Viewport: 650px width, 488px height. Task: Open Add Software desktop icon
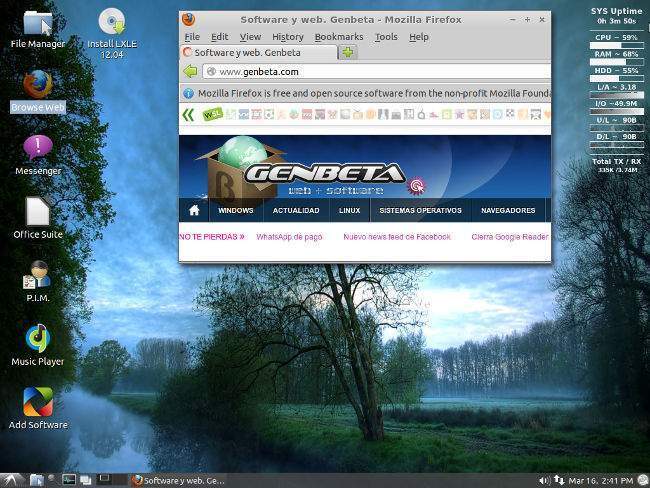pyautogui.click(x=37, y=402)
